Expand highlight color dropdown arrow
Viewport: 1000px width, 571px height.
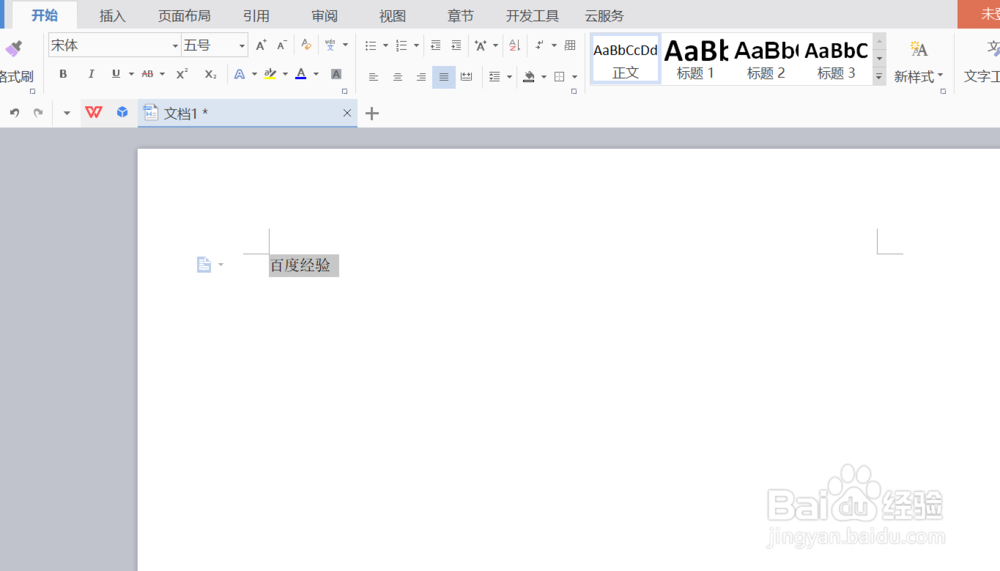(285, 74)
